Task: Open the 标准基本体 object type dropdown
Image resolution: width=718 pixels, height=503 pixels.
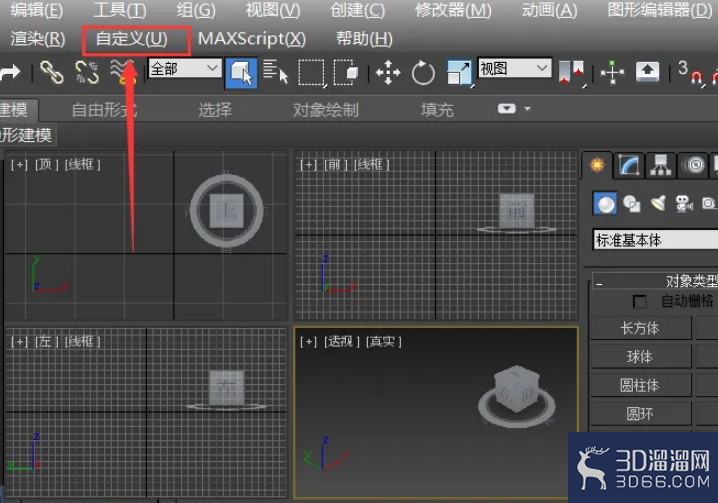Action: click(656, 240)
